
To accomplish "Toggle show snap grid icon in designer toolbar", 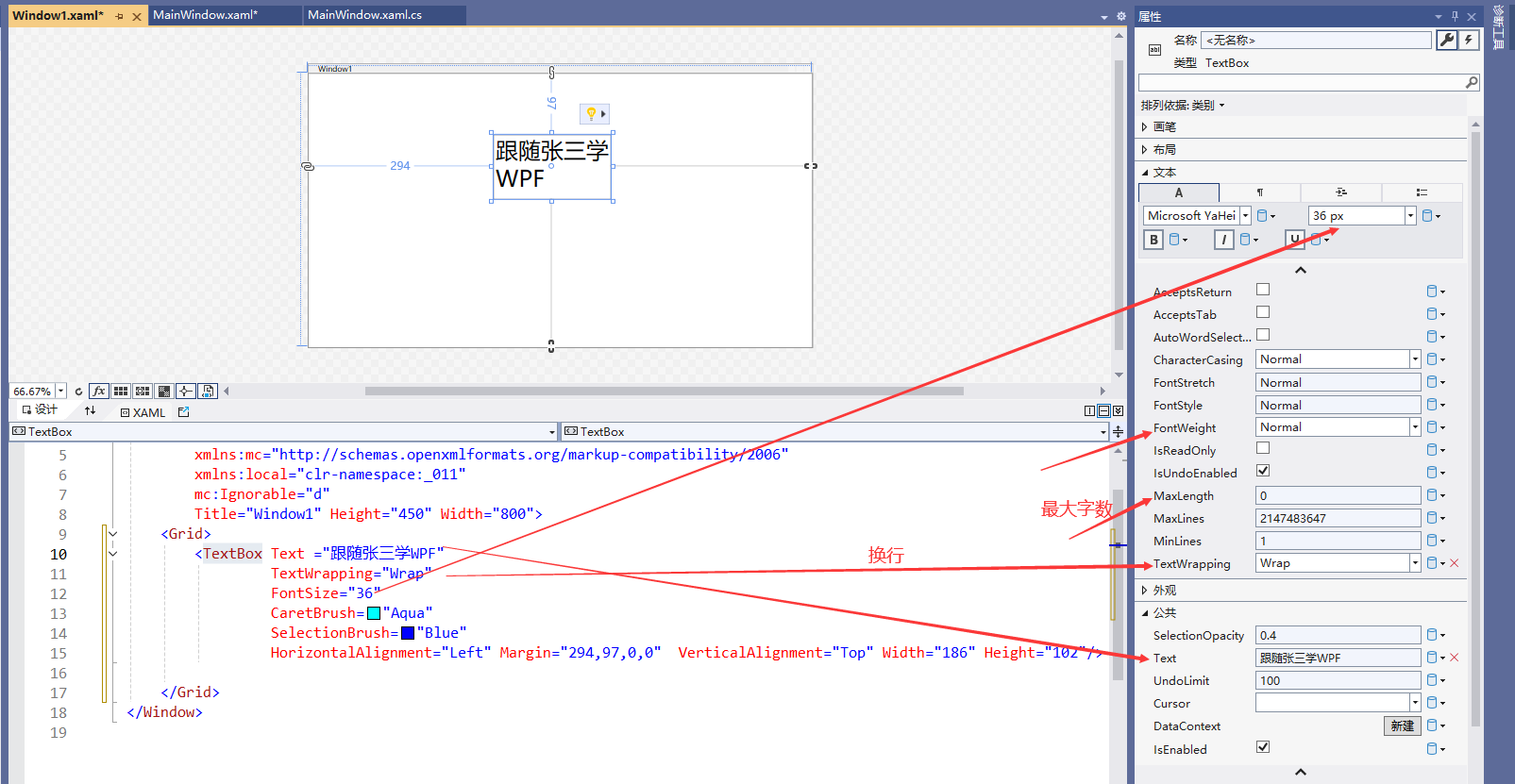I will pos(121,391).
